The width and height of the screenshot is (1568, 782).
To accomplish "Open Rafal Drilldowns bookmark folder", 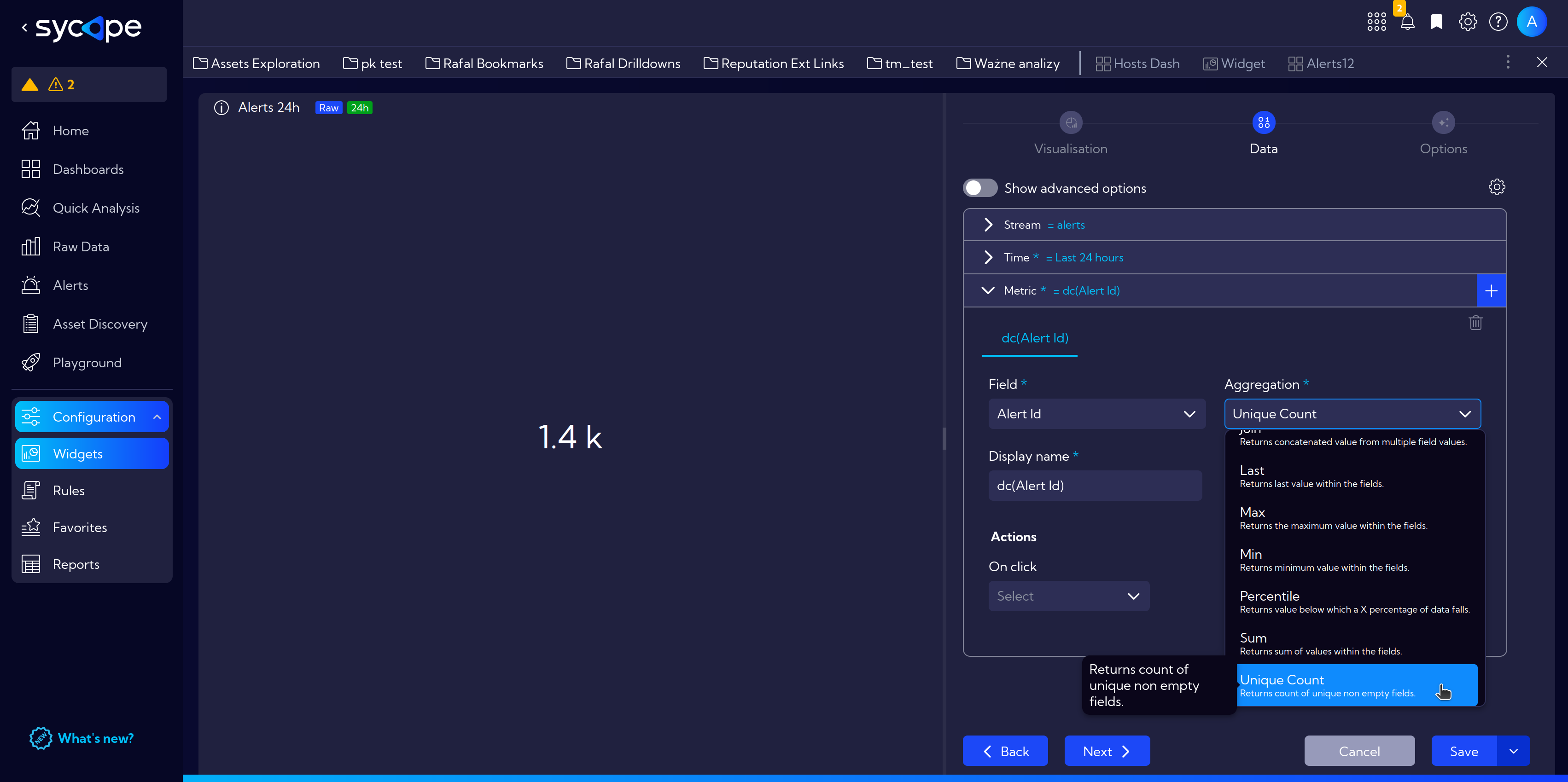I will 624,64.
